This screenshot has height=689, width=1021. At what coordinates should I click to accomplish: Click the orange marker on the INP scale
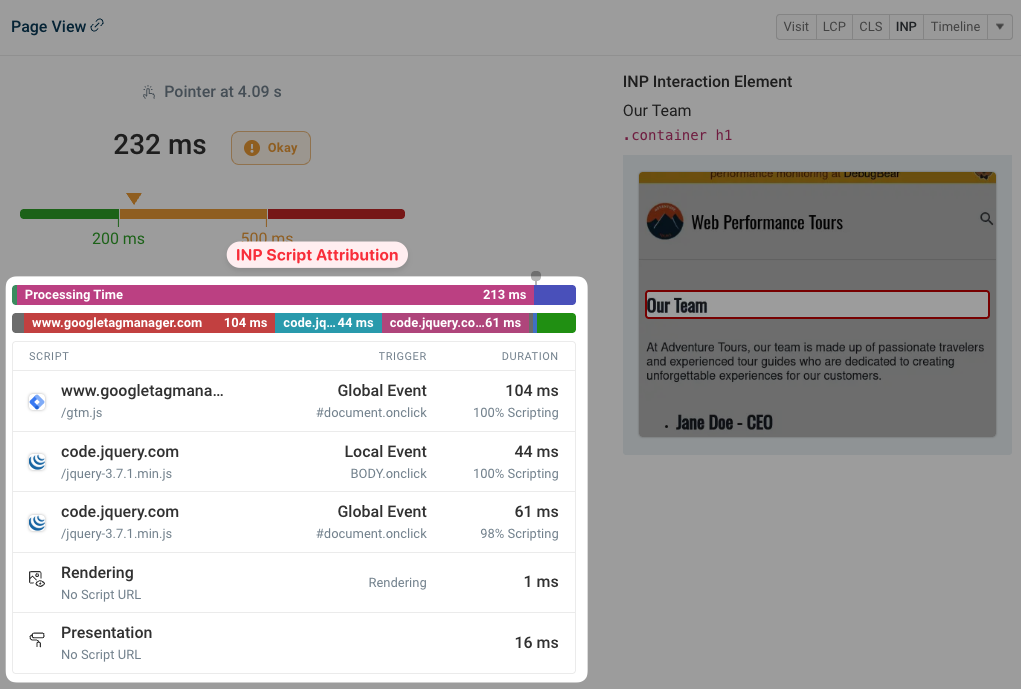coord(133,198)
